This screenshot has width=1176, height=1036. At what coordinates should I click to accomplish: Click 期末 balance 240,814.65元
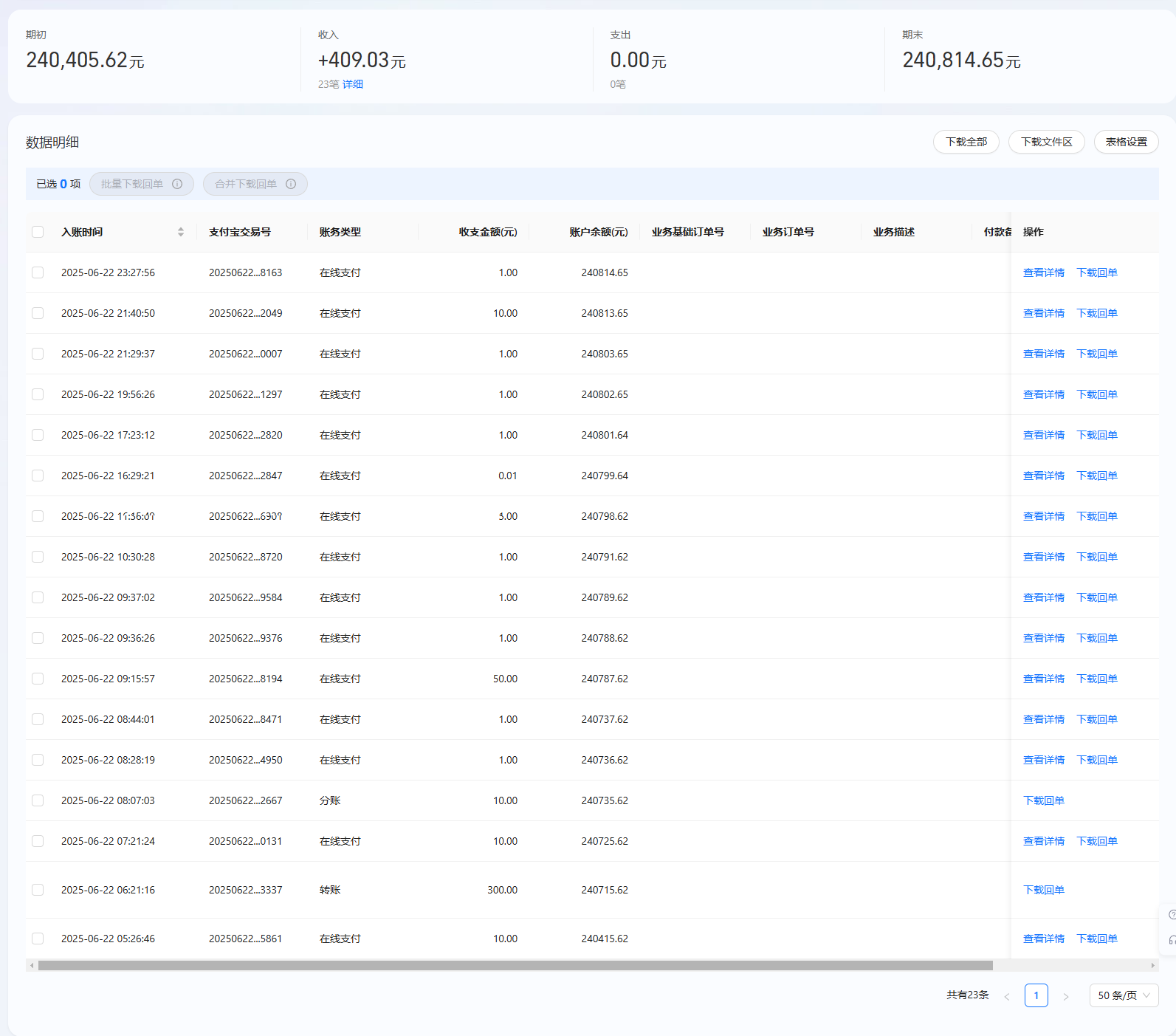[961, 60]
